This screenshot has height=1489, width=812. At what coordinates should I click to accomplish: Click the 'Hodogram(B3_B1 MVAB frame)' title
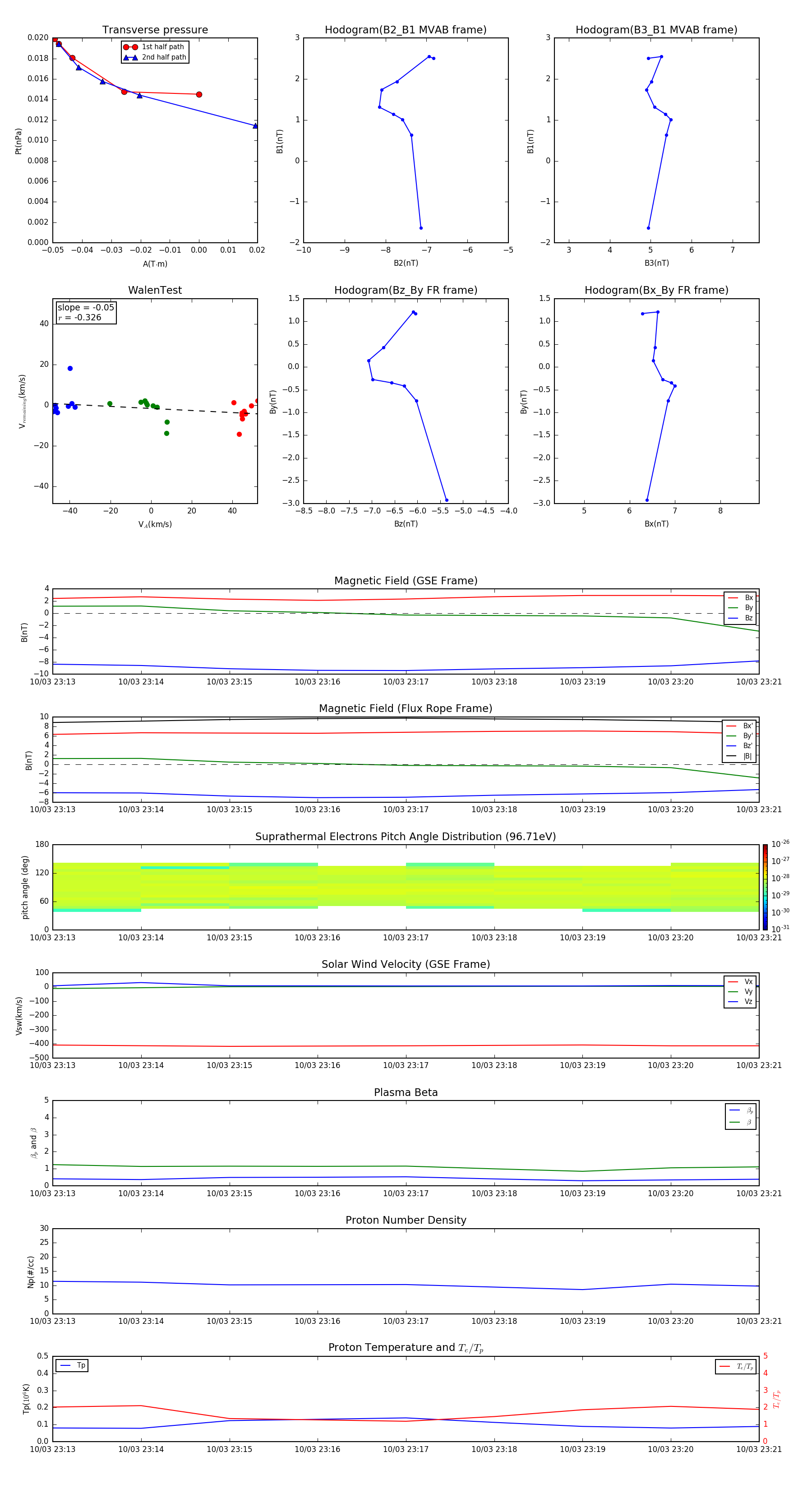point(656,30)
